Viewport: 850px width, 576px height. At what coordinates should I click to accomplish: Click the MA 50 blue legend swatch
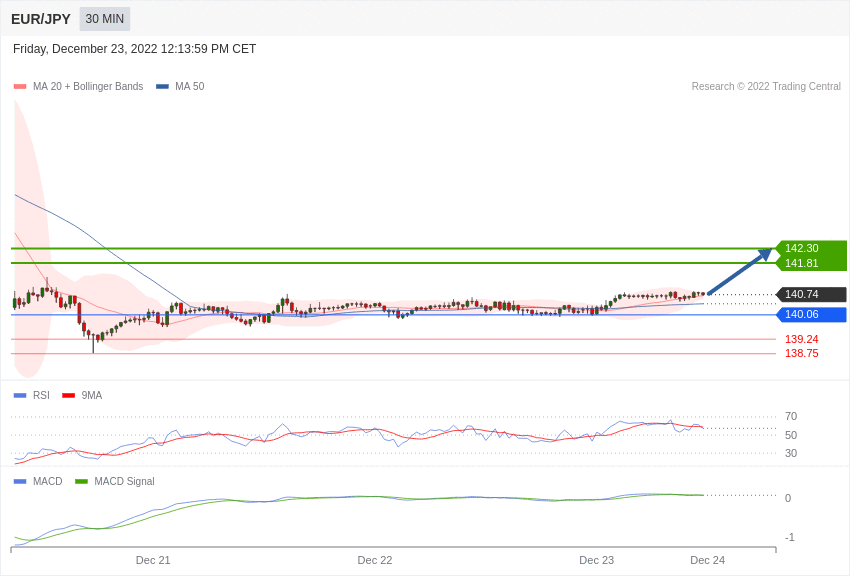(163, 87)
